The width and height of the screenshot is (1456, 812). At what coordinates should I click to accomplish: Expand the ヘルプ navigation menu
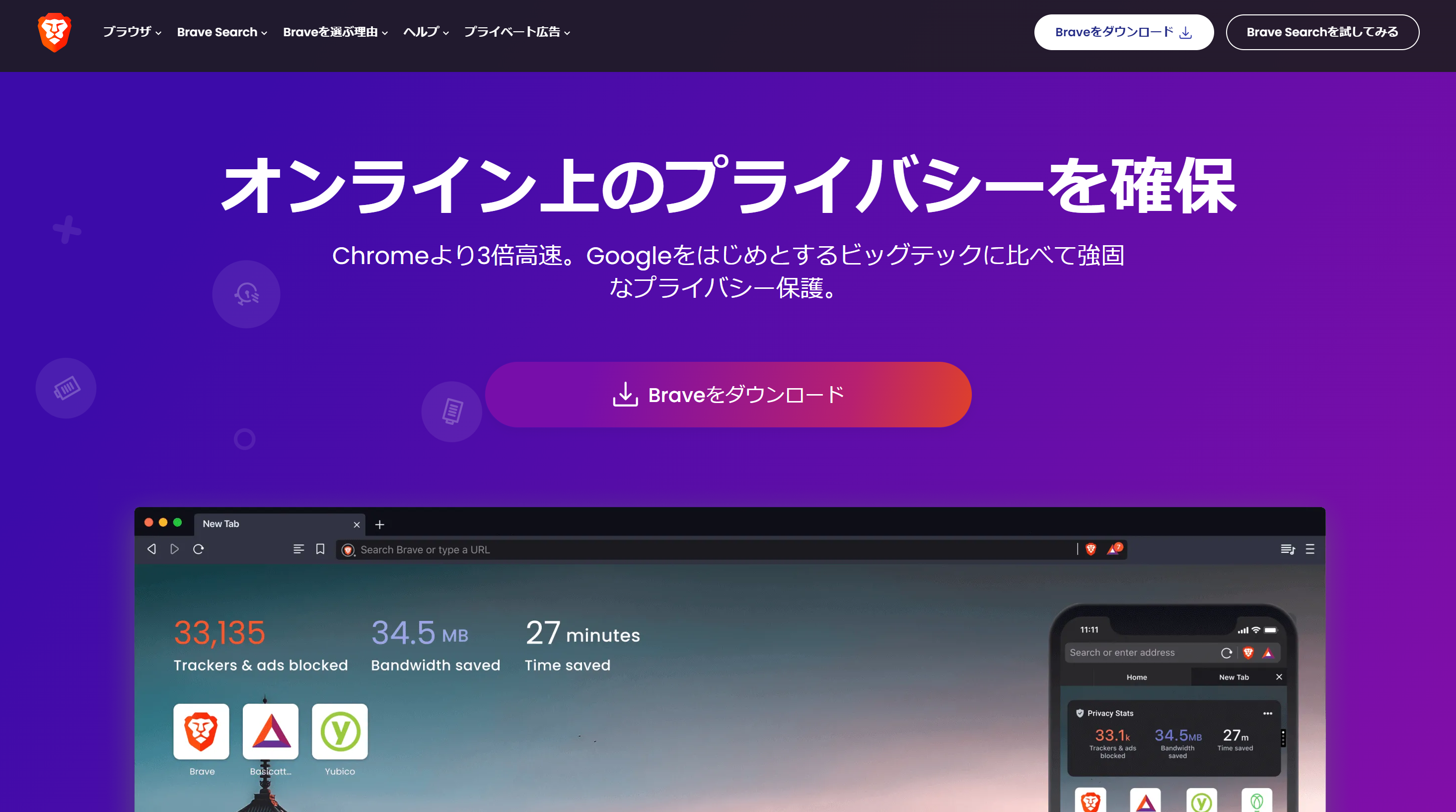click(426, 32)
